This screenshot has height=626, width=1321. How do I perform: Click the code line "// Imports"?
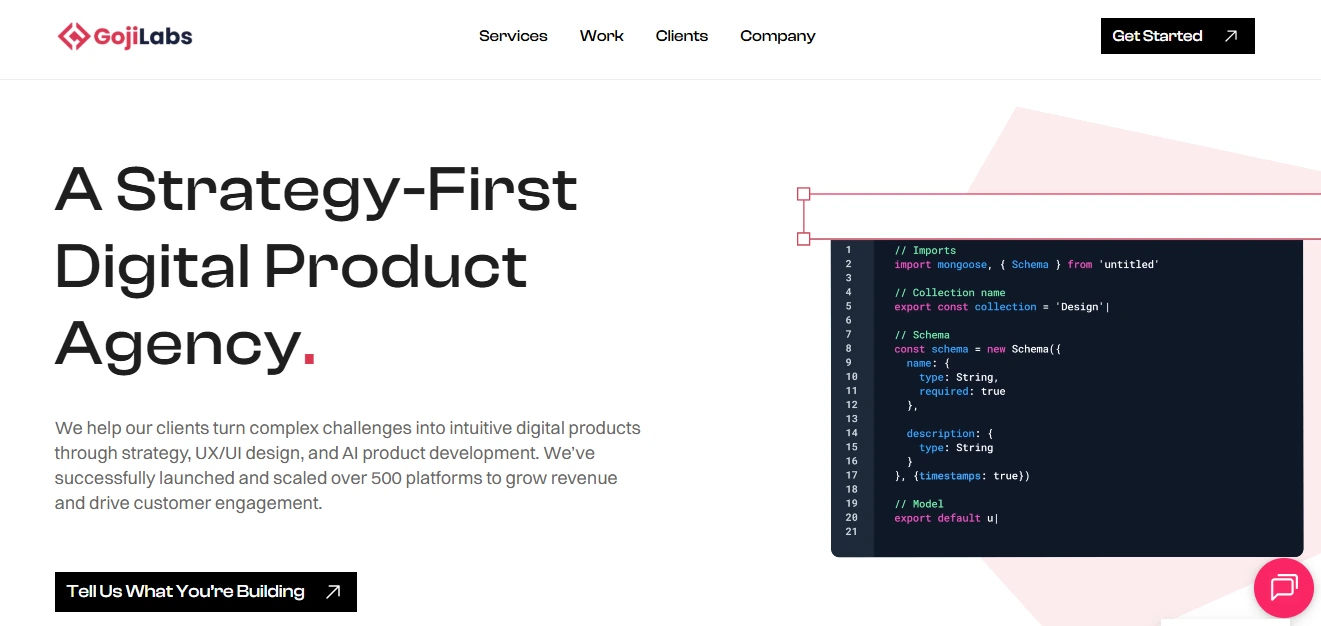pos(925,251)
